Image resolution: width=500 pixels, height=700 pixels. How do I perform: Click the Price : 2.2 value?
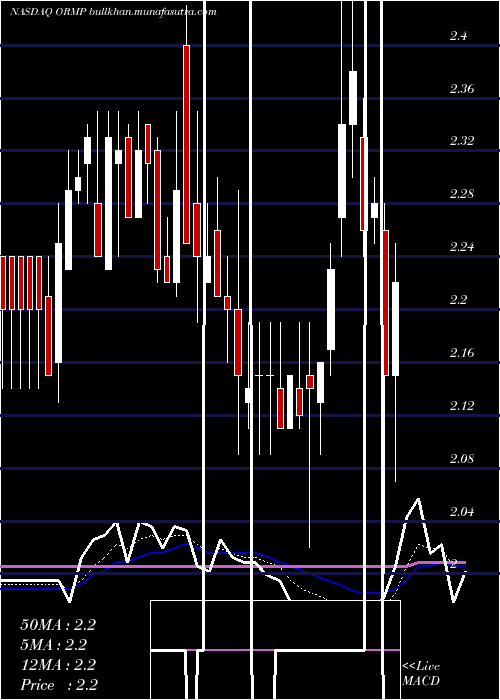tap(59, 685)
